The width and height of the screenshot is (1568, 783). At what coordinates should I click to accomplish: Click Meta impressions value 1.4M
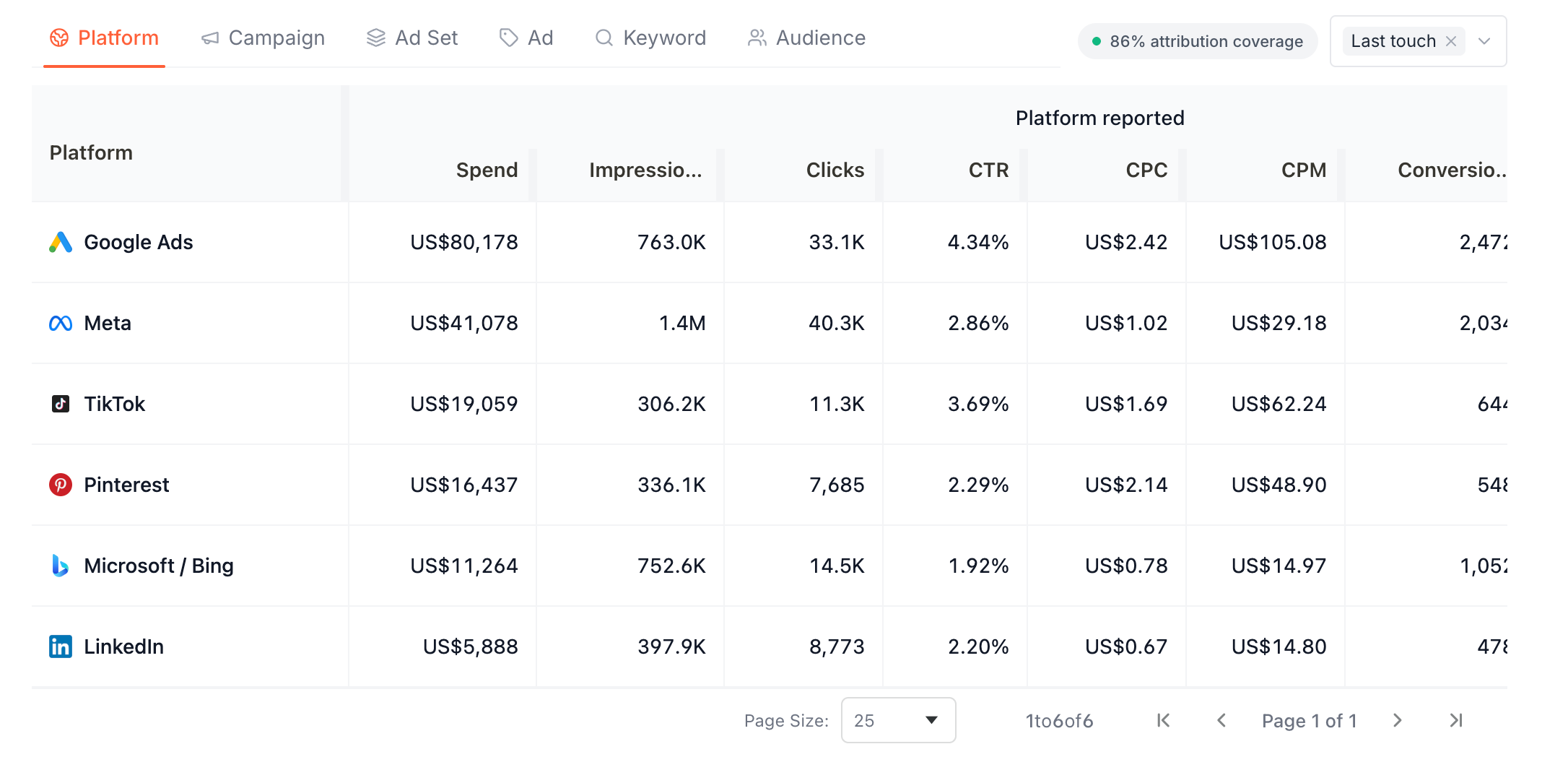[682, 323]
